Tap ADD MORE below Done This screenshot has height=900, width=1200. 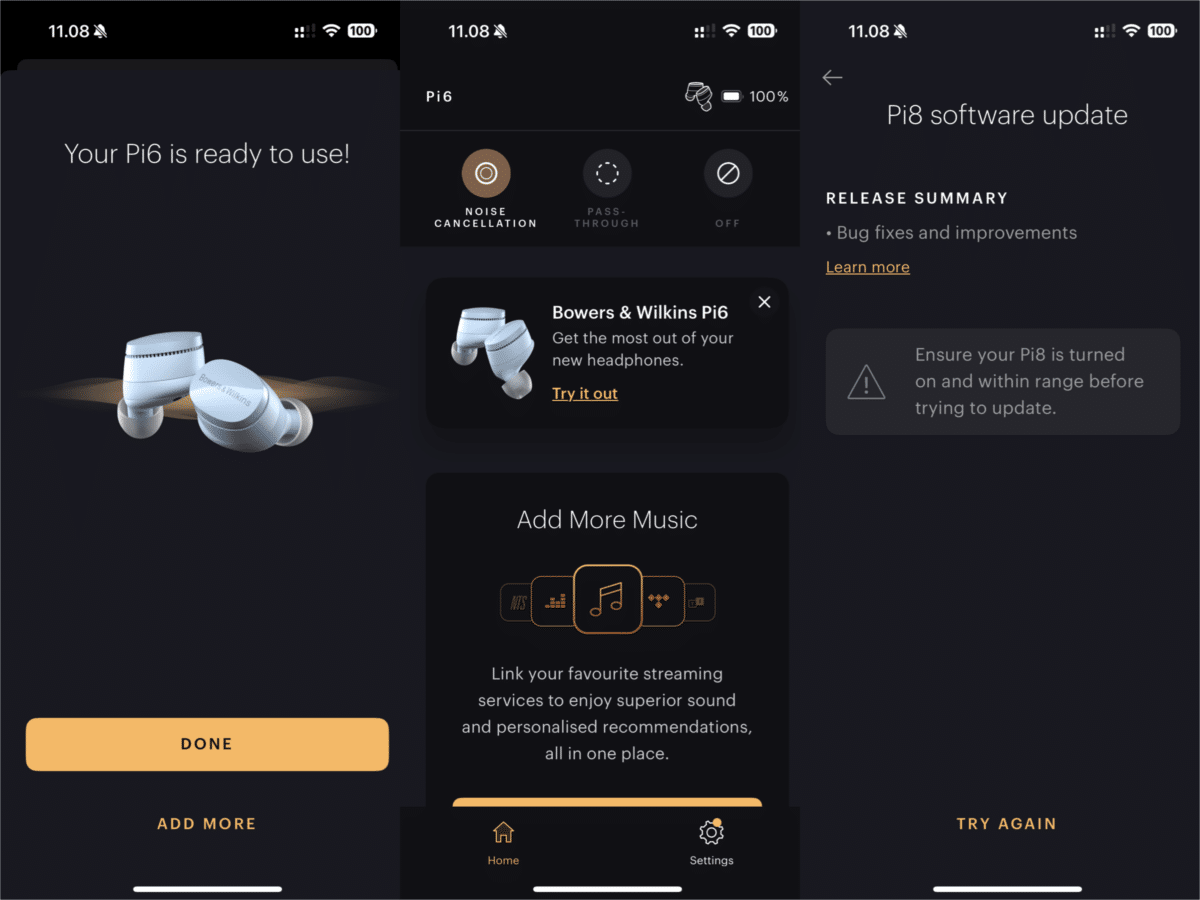tap(207, 824)
